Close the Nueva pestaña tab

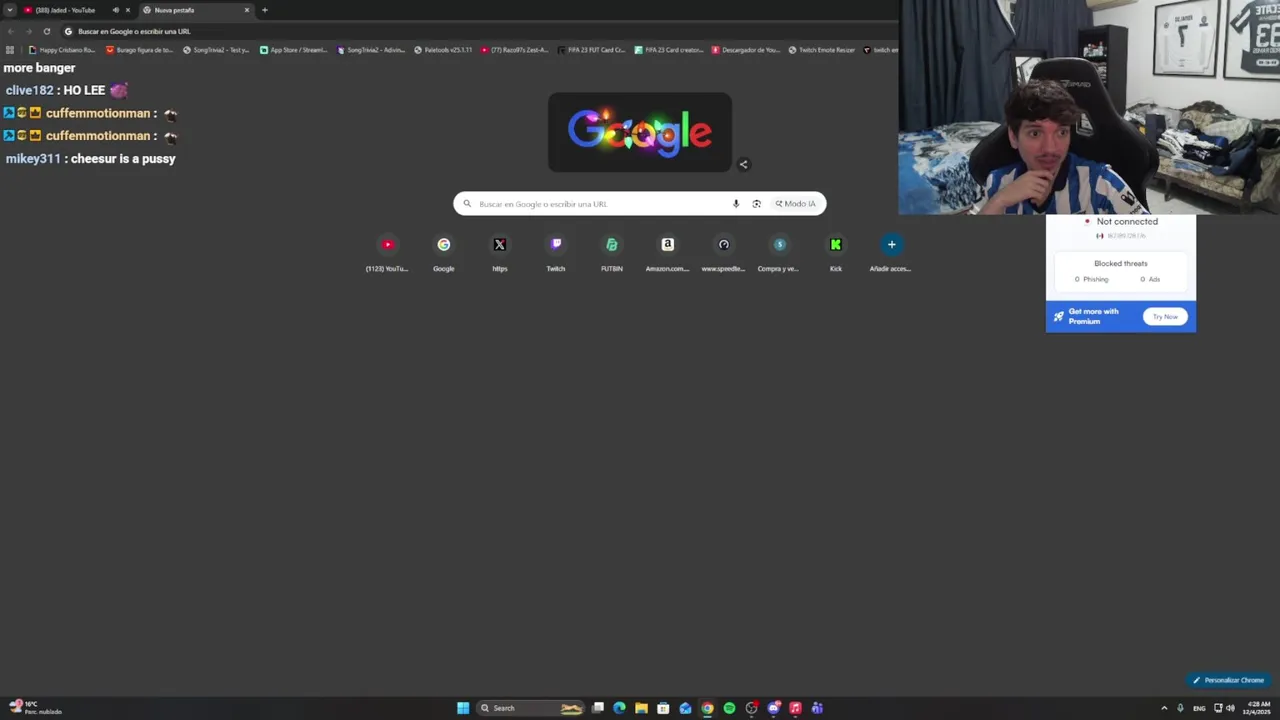[247, 10]
